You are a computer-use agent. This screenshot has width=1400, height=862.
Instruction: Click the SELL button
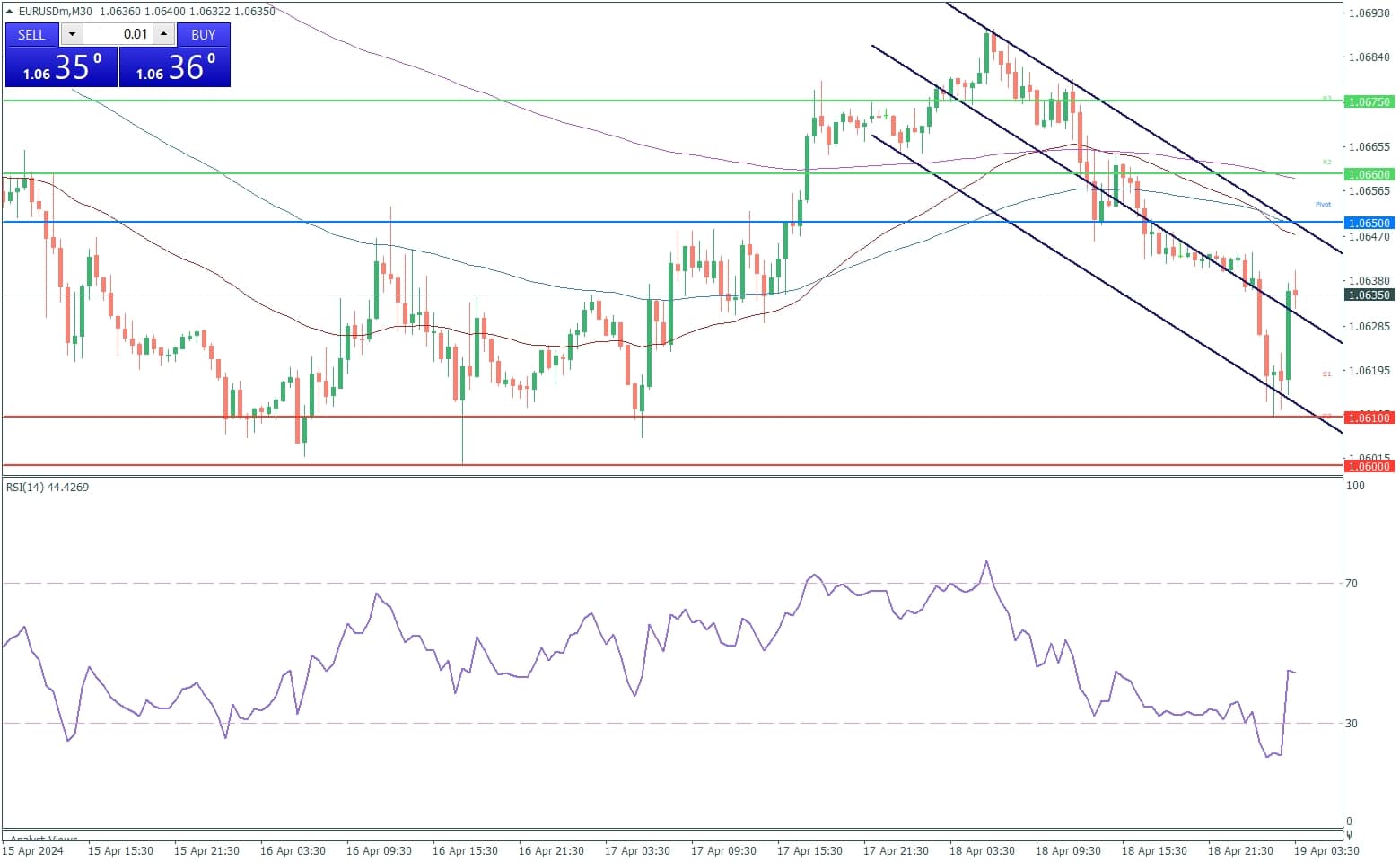pyautogui.click(x=31, y=34)
